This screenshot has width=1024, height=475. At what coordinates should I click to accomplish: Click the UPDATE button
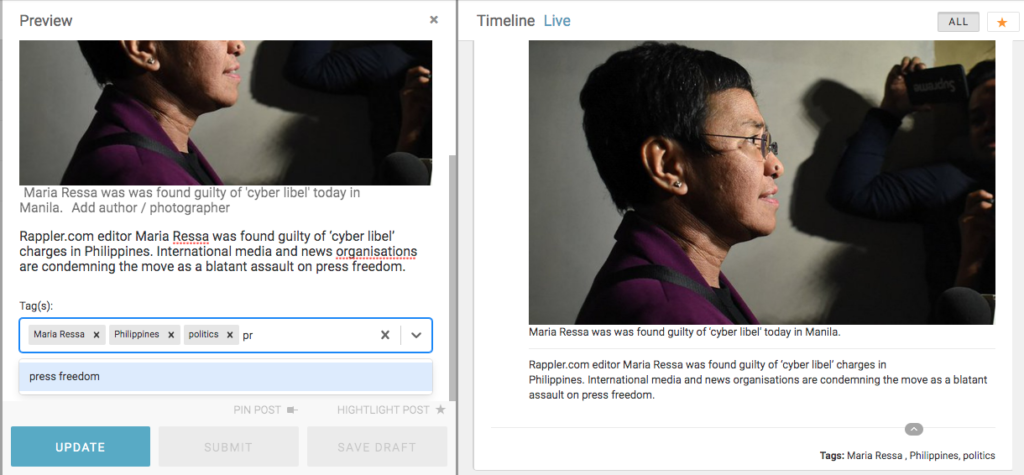[80, 447]
